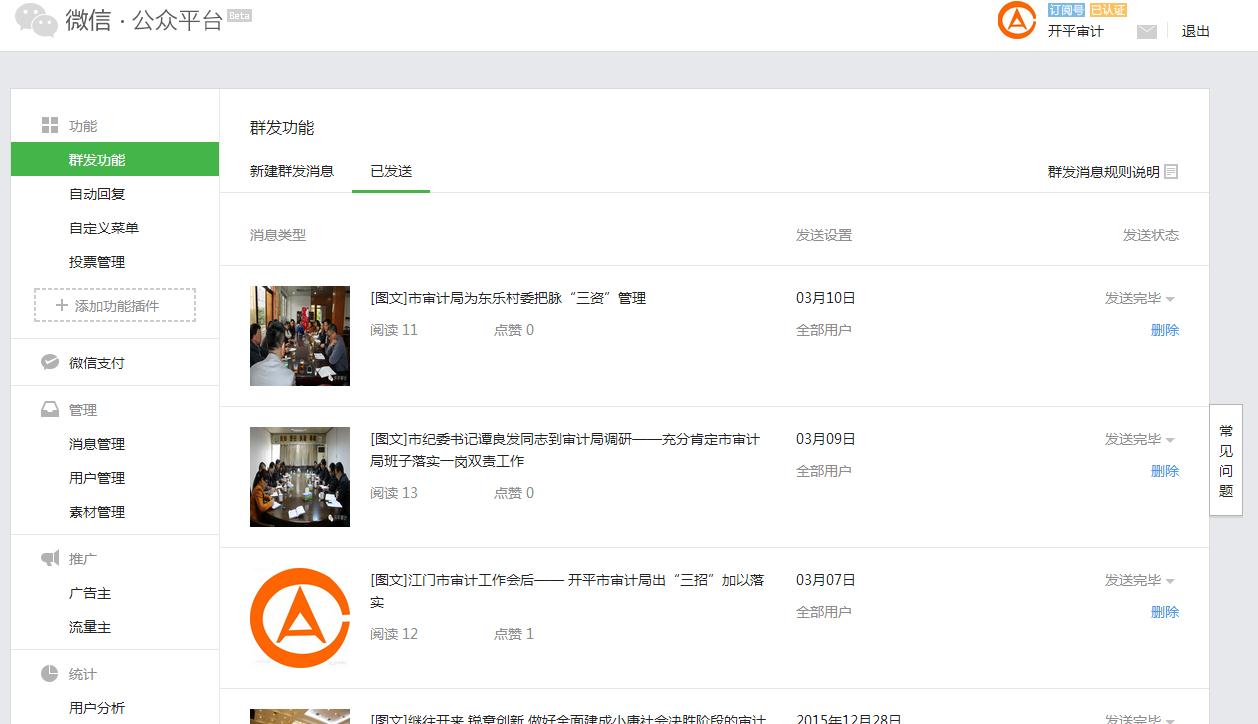
Task: Click 点赞 1 count
Action: click(x=514, y=634)
